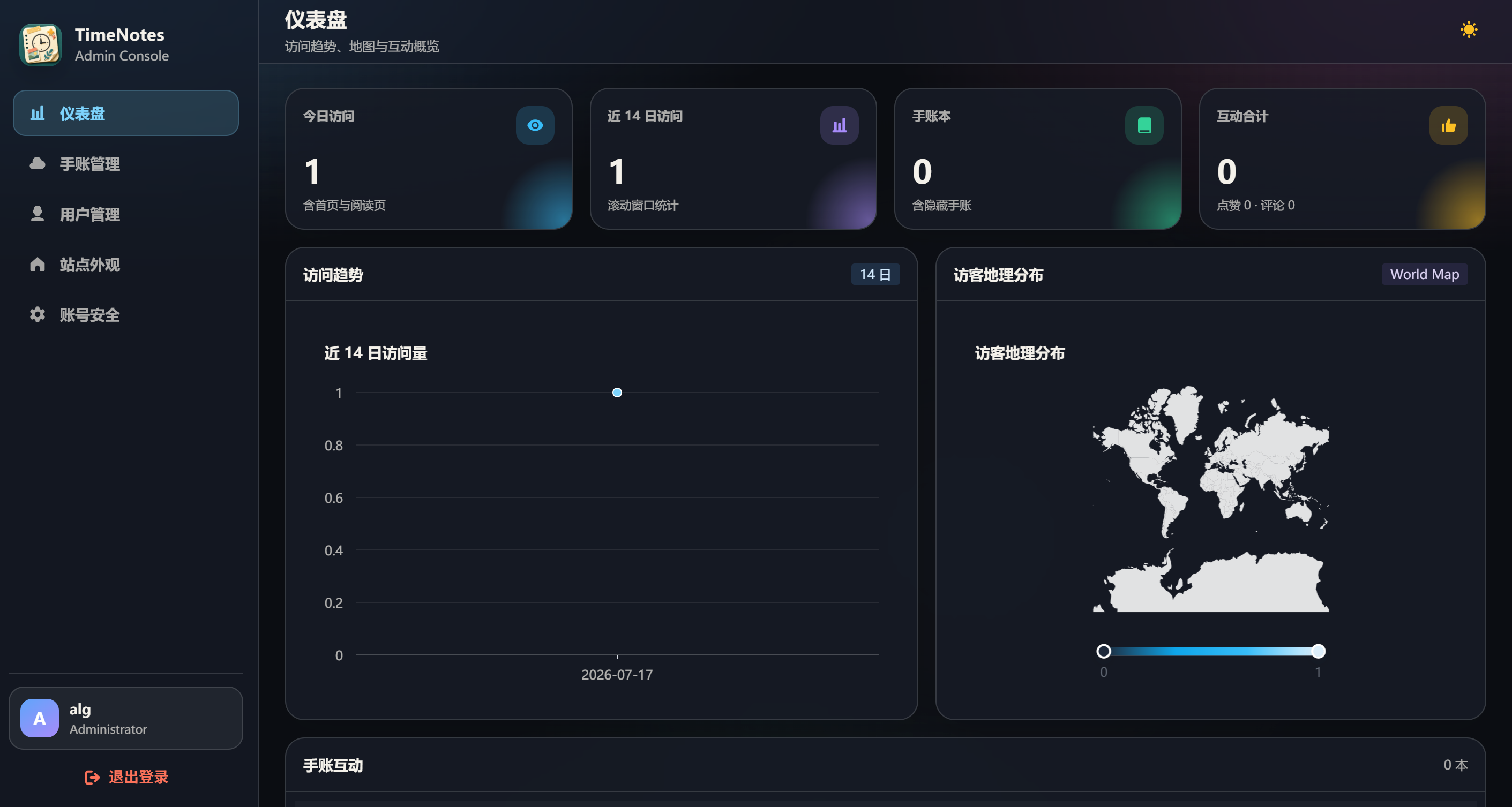Image resolution: width=1512 pixels, height=807 pixels.
Task: Click the world map graphic
Action: [1211, 499]
